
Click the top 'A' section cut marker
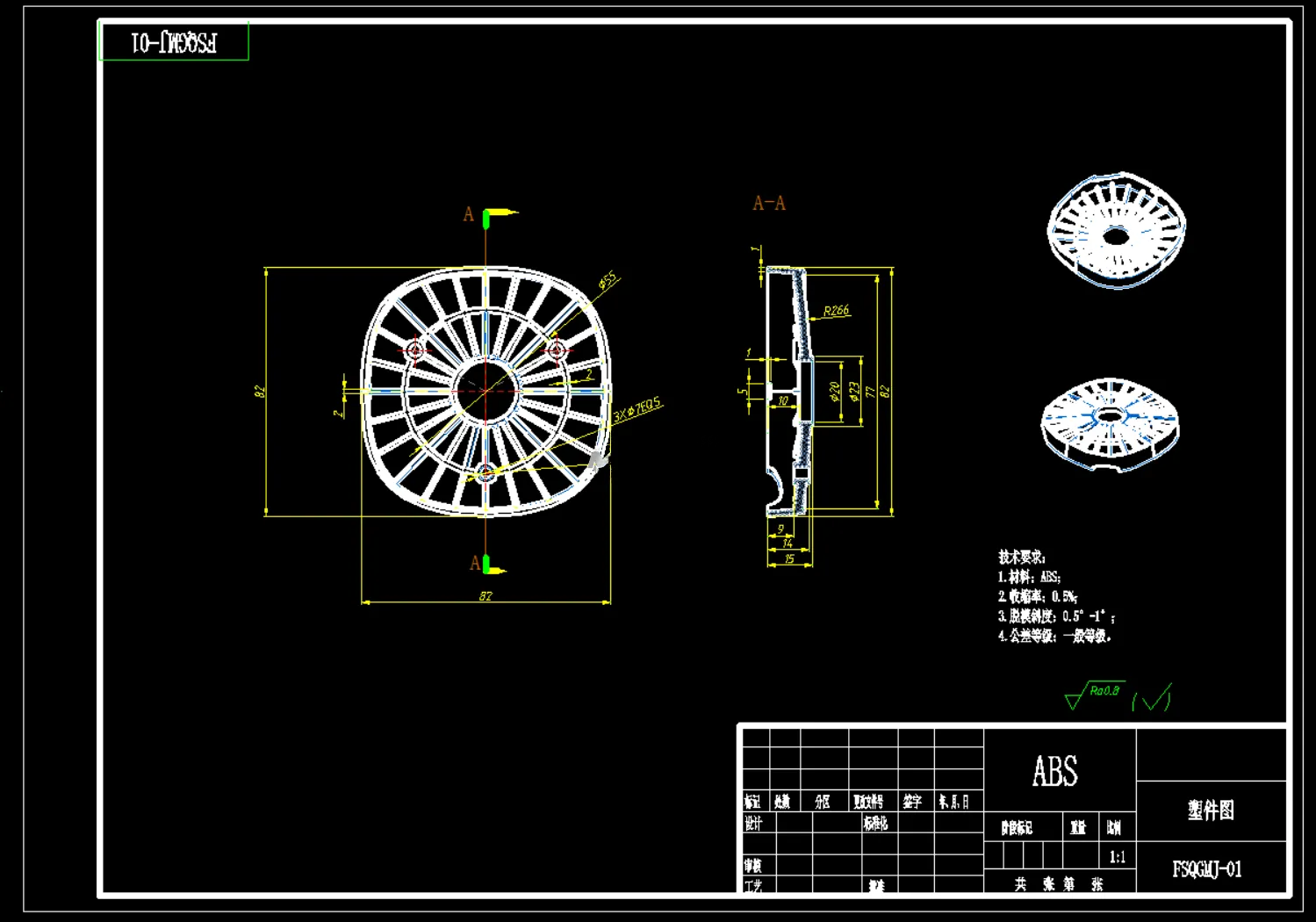469,214
